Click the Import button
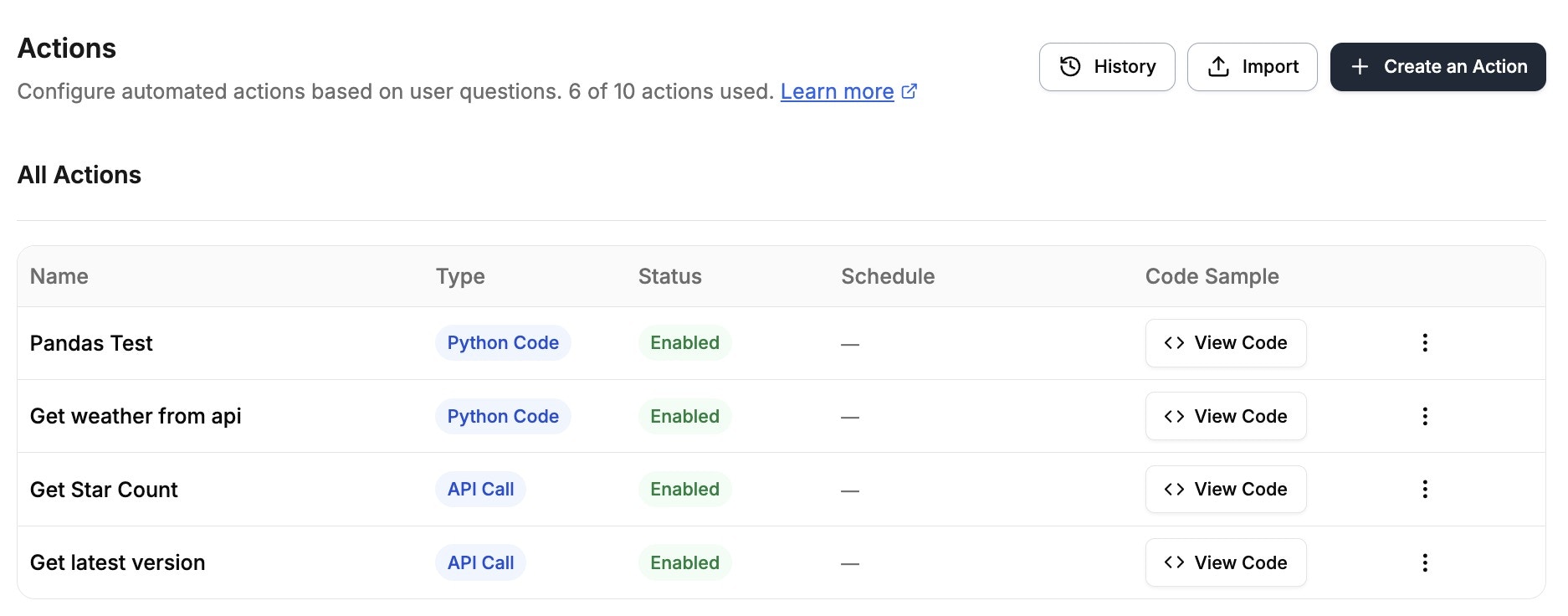 point(1252,66)
